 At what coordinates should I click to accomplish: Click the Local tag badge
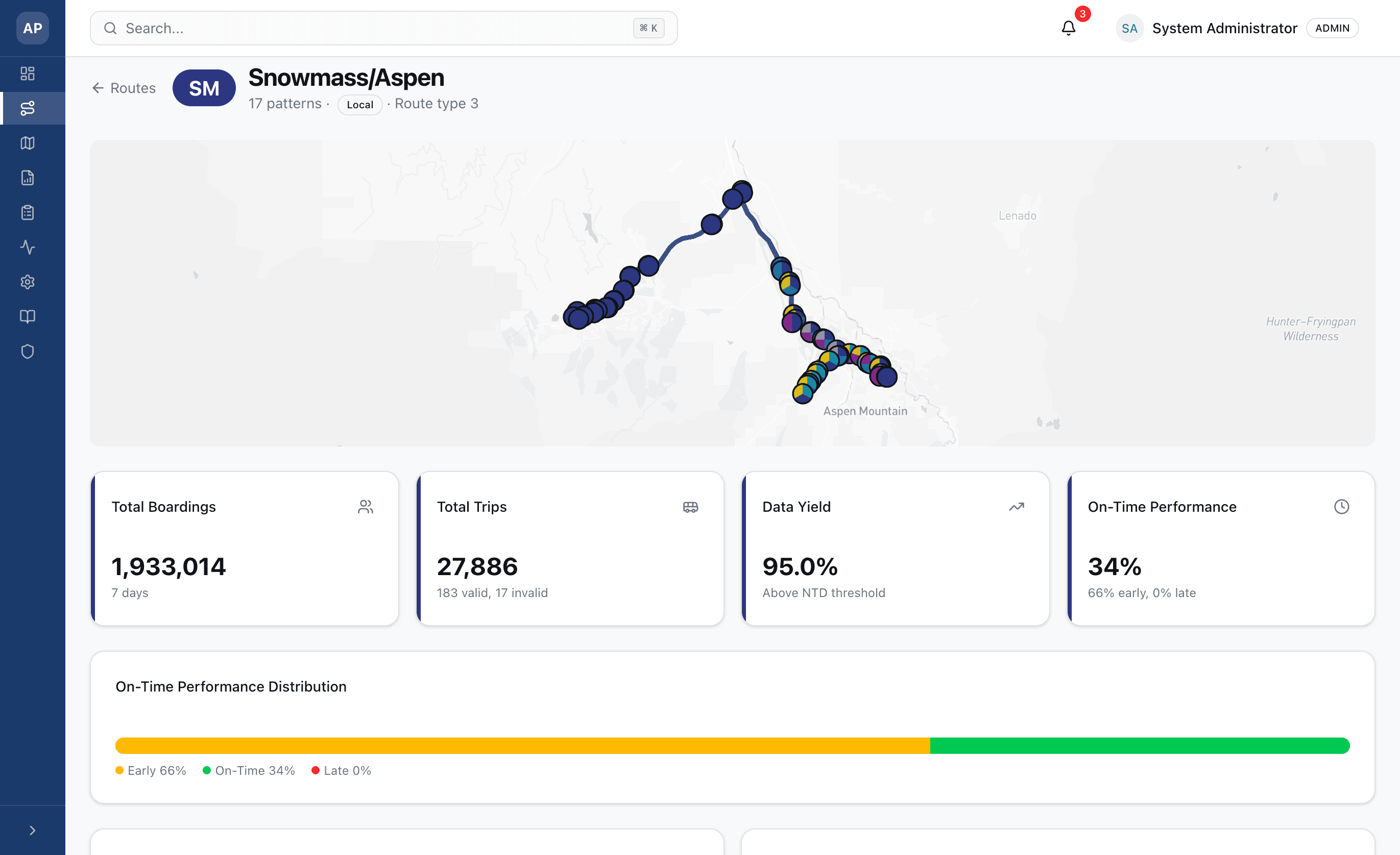359,105
